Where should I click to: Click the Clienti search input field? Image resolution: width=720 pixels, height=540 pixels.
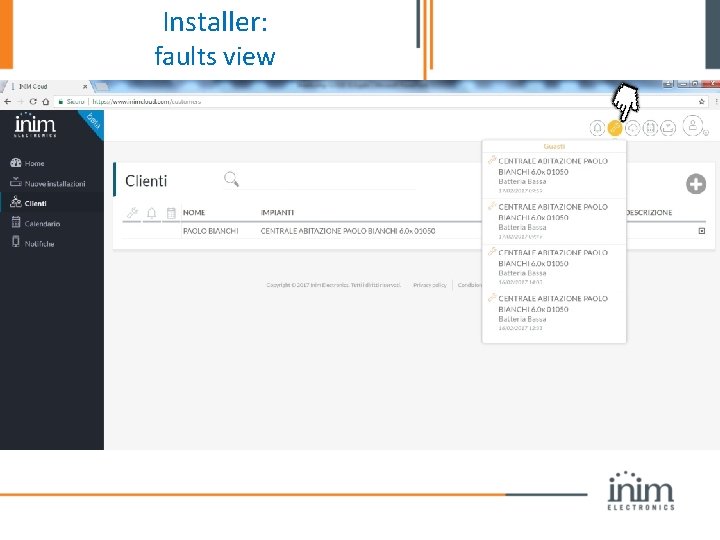pos(329,180)
